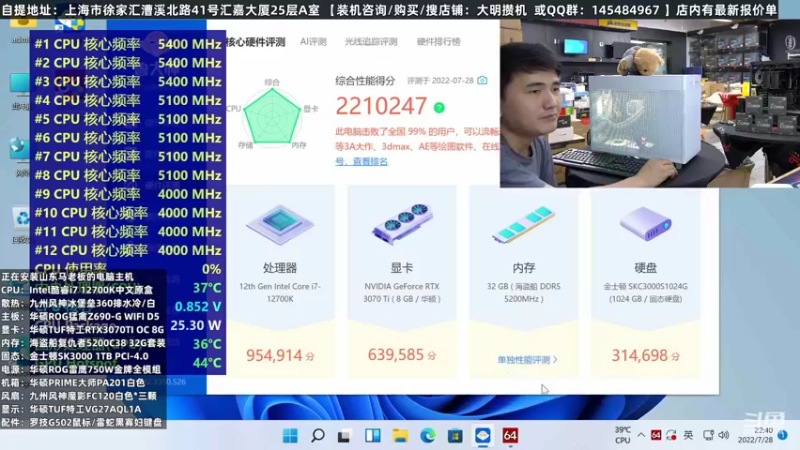Click the 25.30 W power reading
Viewport: 800px width, 450px height.
coord(195,326)
